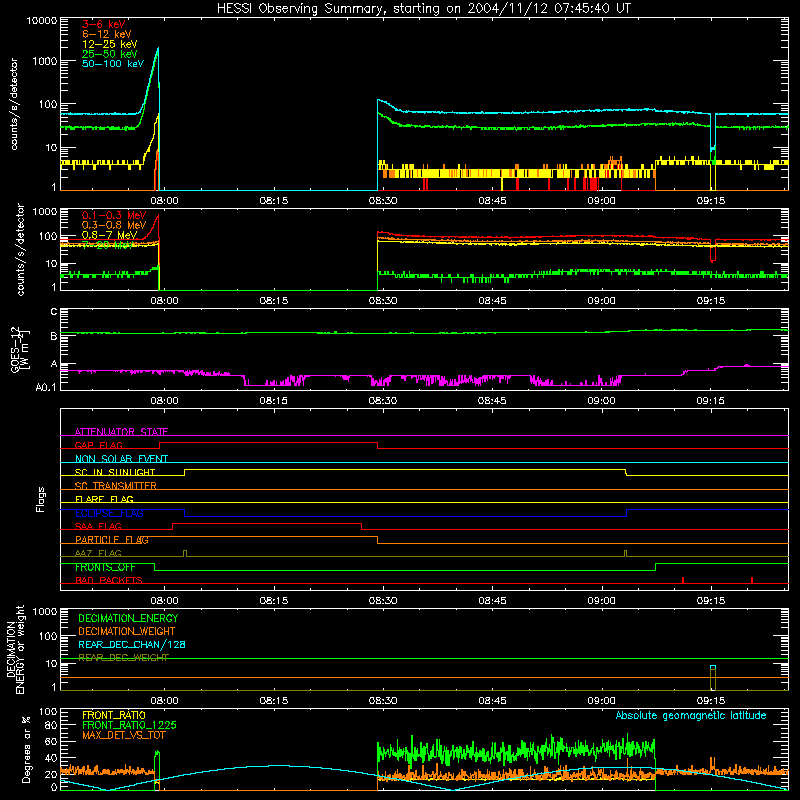Click the SAA_FLAG label
This screenshot has height=800, width=800.
98,526
